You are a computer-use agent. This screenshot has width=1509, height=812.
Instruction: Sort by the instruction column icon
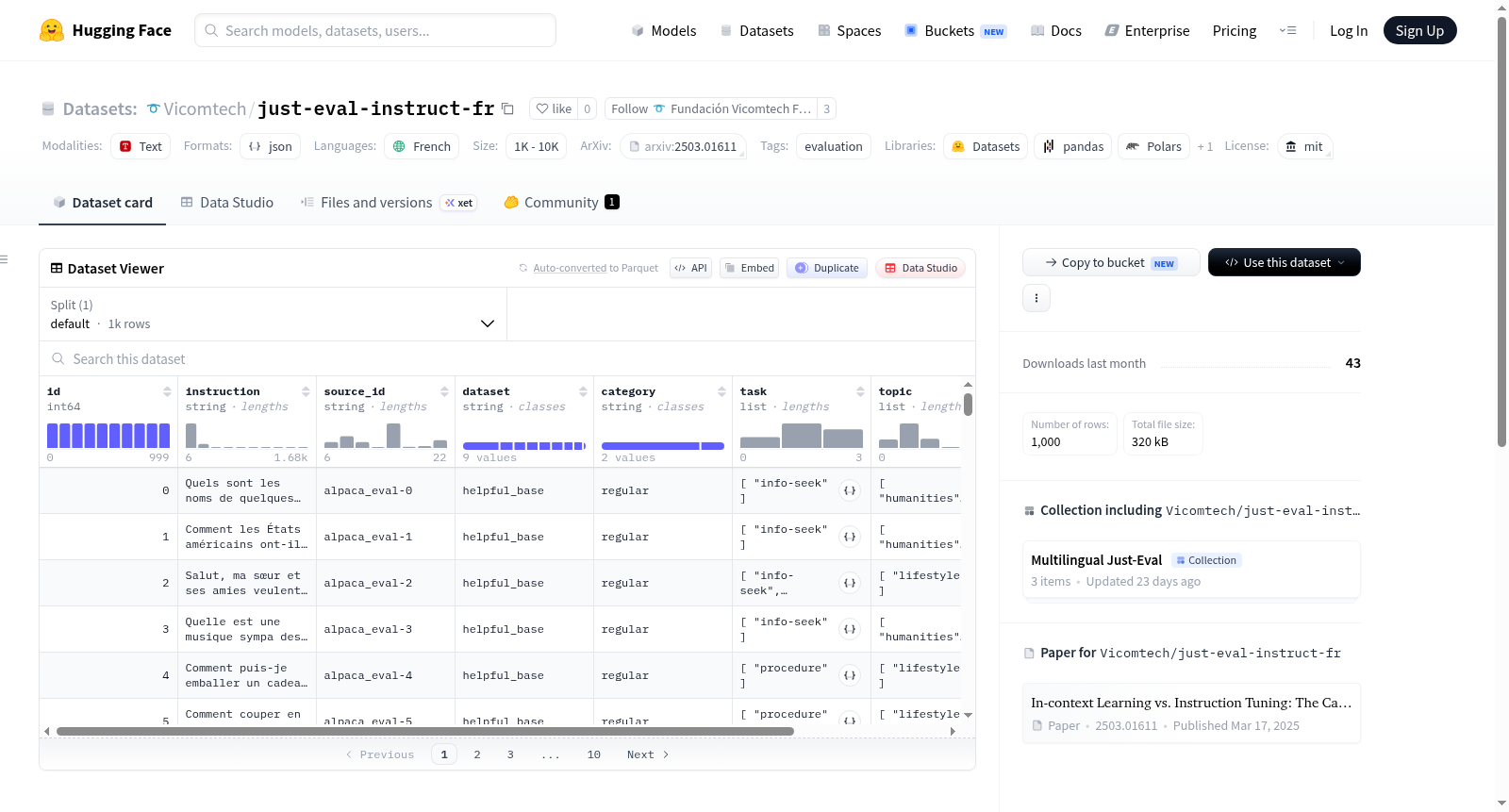pyautogui.click(x=306, y=391)
